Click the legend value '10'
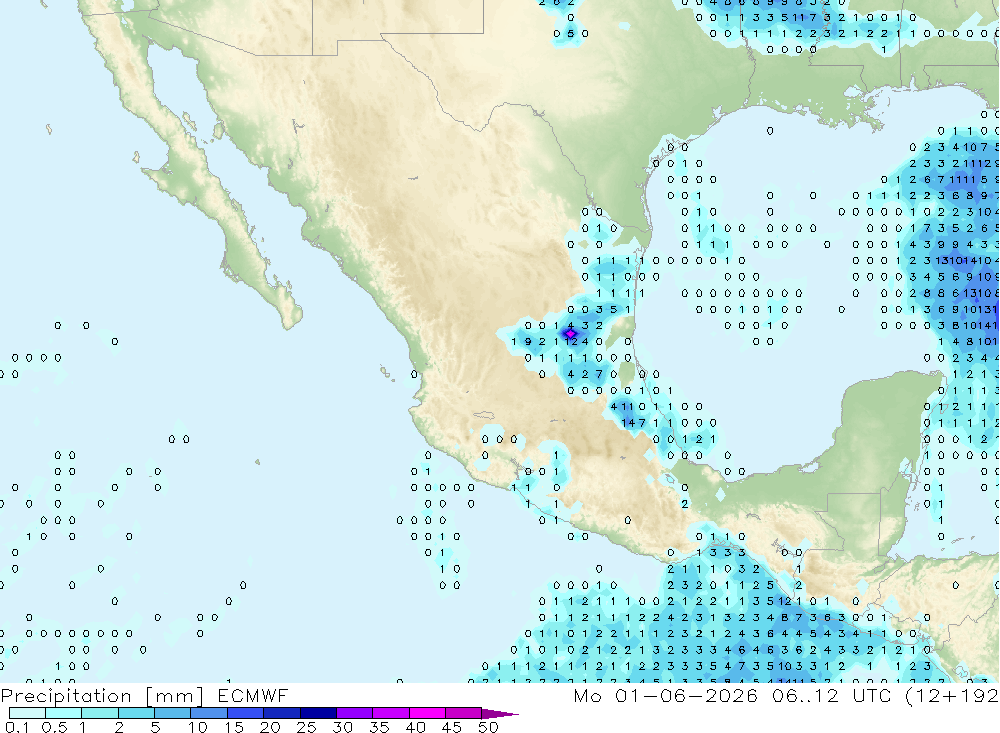1000x733 pixels. (197, 727)
